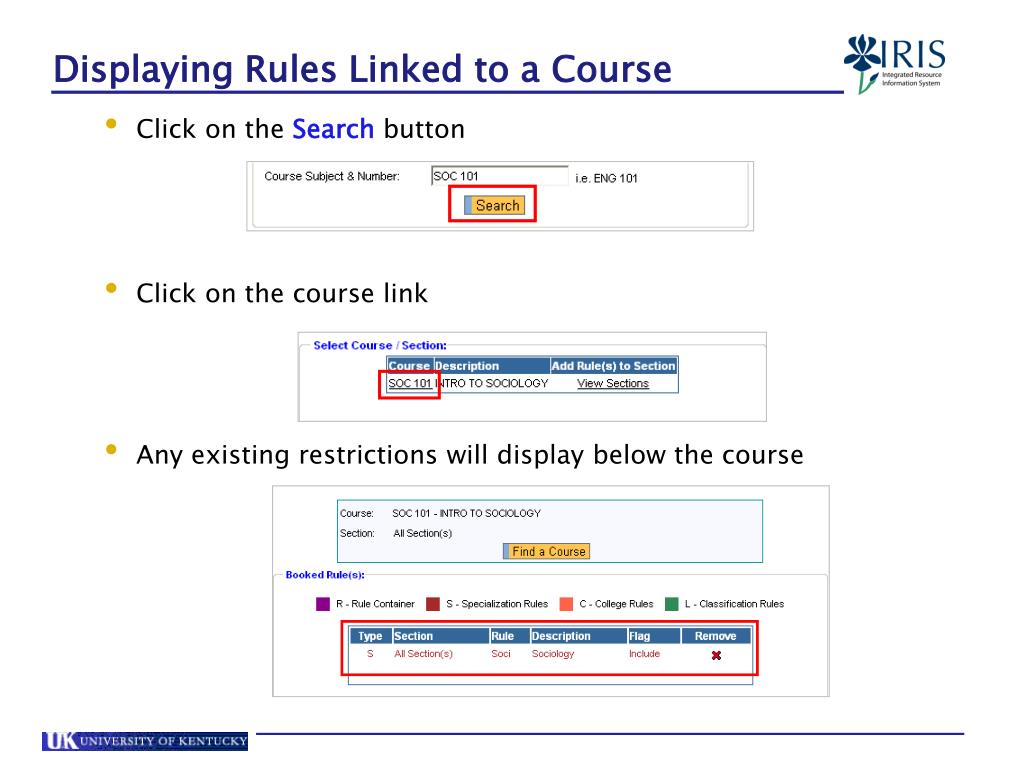Click the Course Subject & Number input field

[x=500, y=176]
